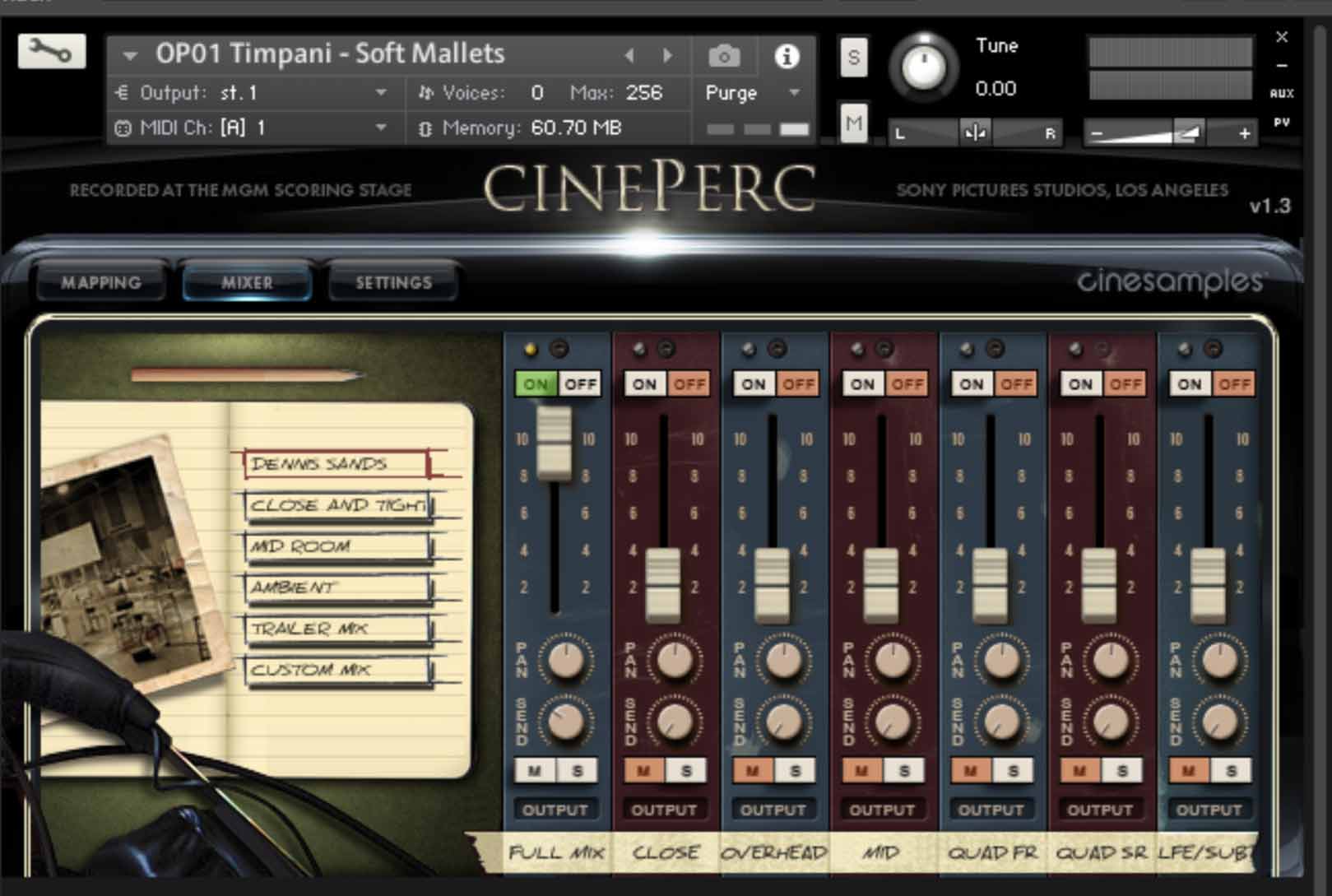
Task: Open the SETTINGS tab
Action: click(x=392, y=282)
